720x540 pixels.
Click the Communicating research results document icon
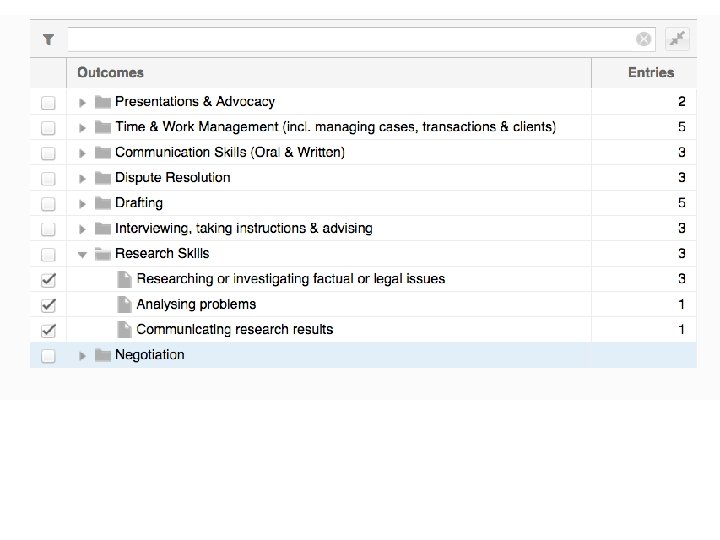click(x=124, y=329)
